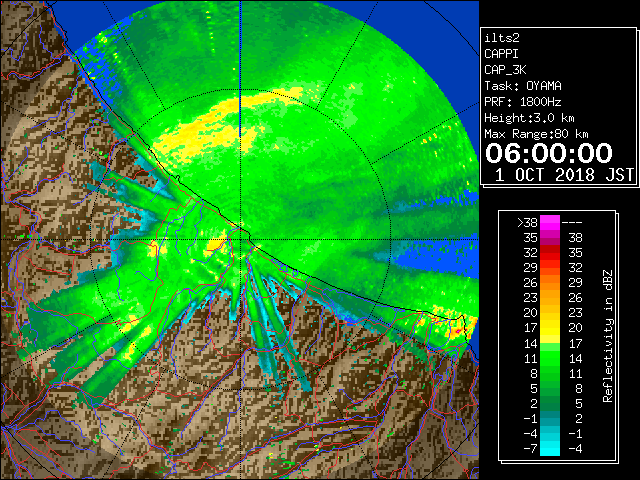
Task: Click the 'Height:3.0 km' line
Action: 529,118
